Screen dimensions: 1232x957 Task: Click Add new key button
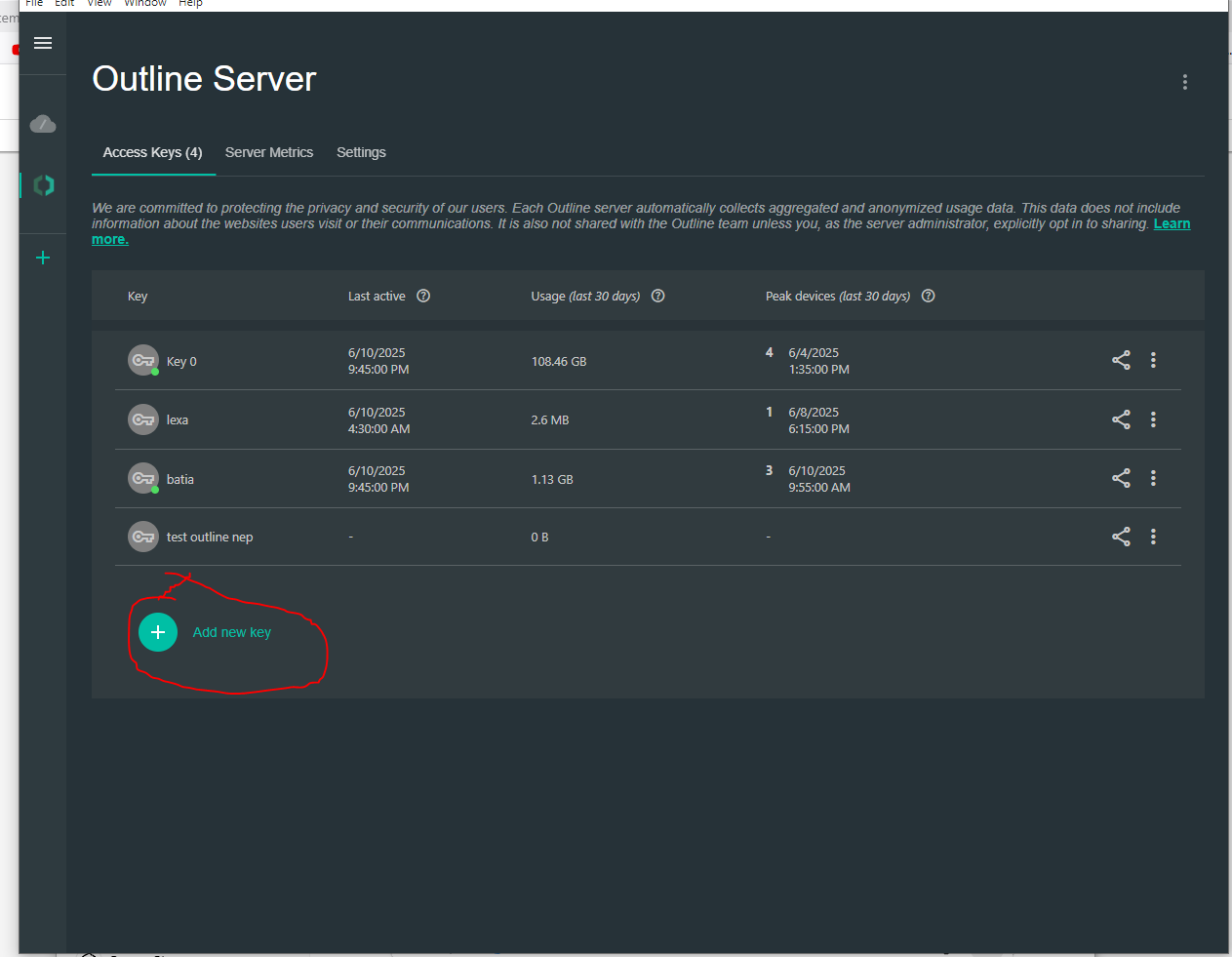tap(158, 632)
